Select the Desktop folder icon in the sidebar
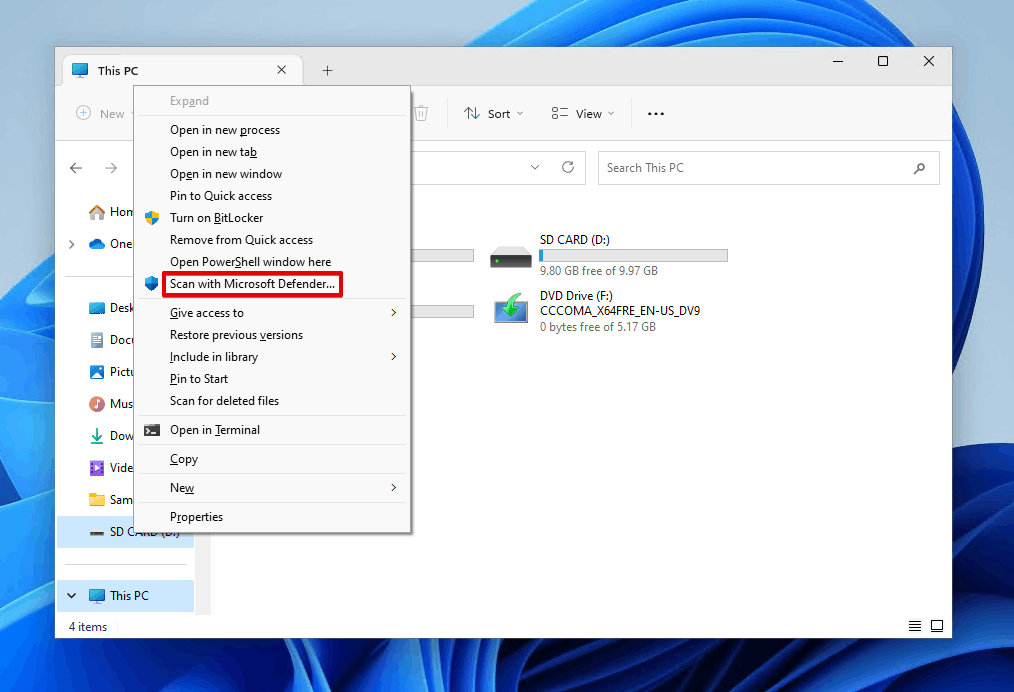1014x692 pixels. point(97,308)
